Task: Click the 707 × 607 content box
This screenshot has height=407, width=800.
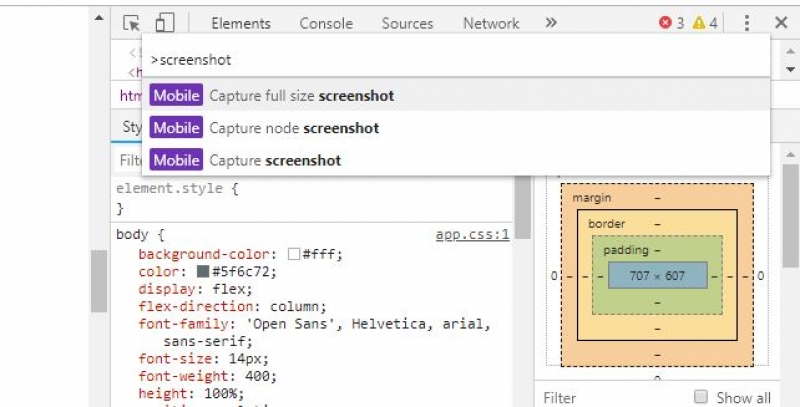Action: tap(657, 275)
